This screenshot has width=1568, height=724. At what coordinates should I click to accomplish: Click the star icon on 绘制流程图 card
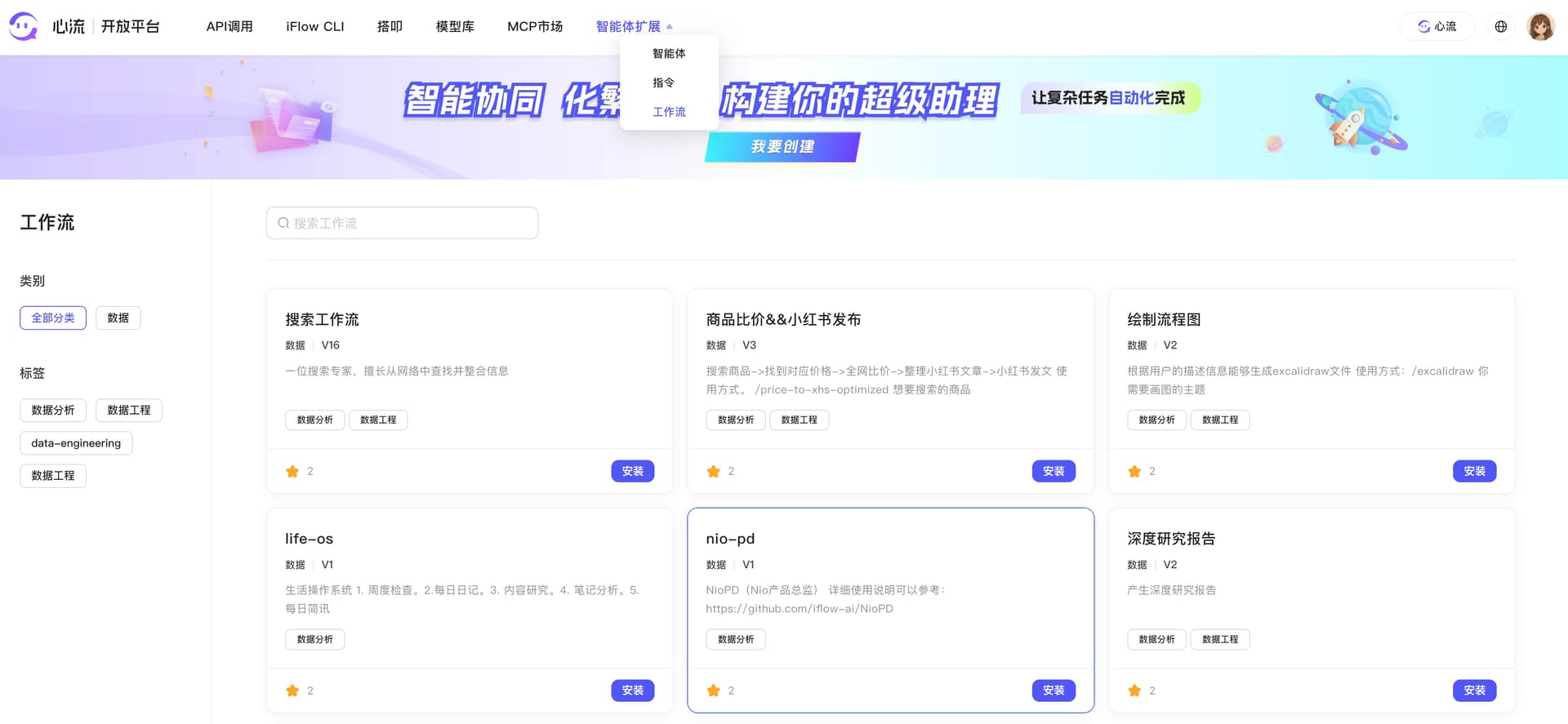coord(1134,471)
